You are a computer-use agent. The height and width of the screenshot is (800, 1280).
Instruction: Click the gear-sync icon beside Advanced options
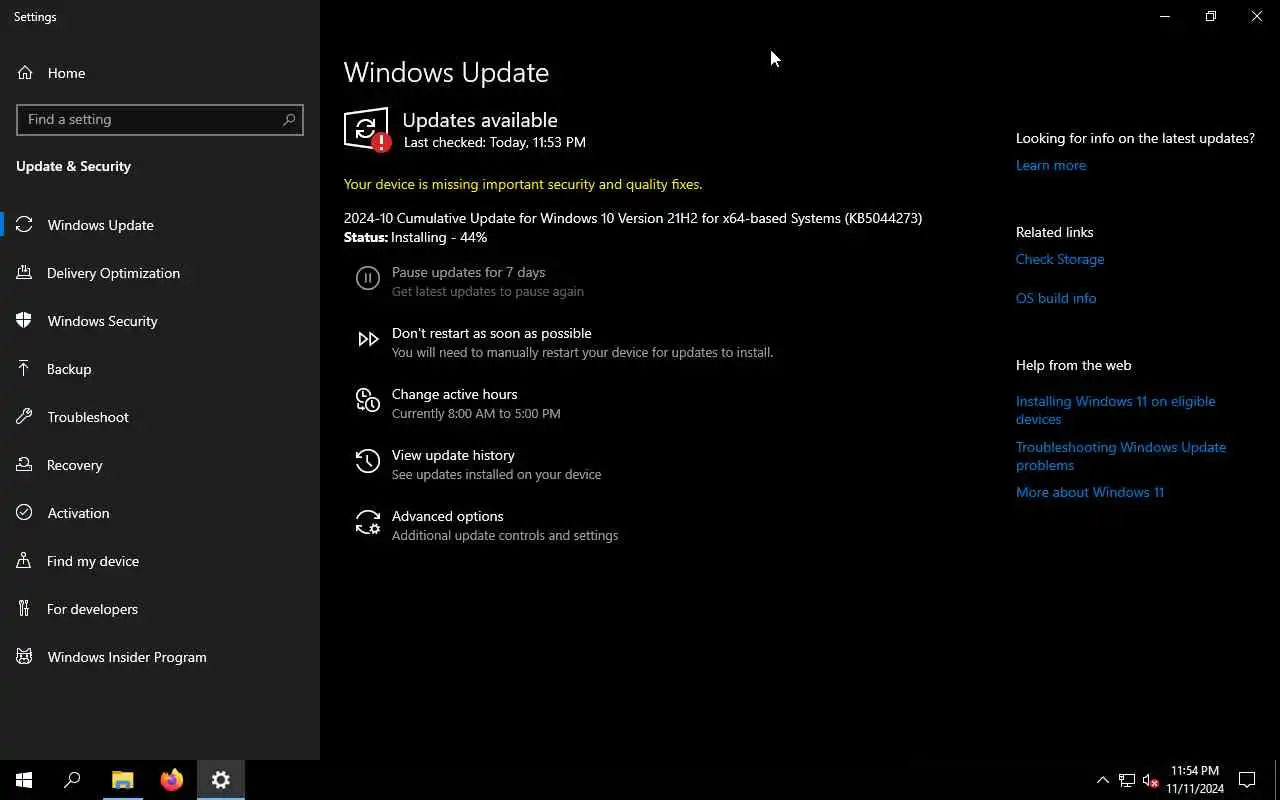point(368,523)
